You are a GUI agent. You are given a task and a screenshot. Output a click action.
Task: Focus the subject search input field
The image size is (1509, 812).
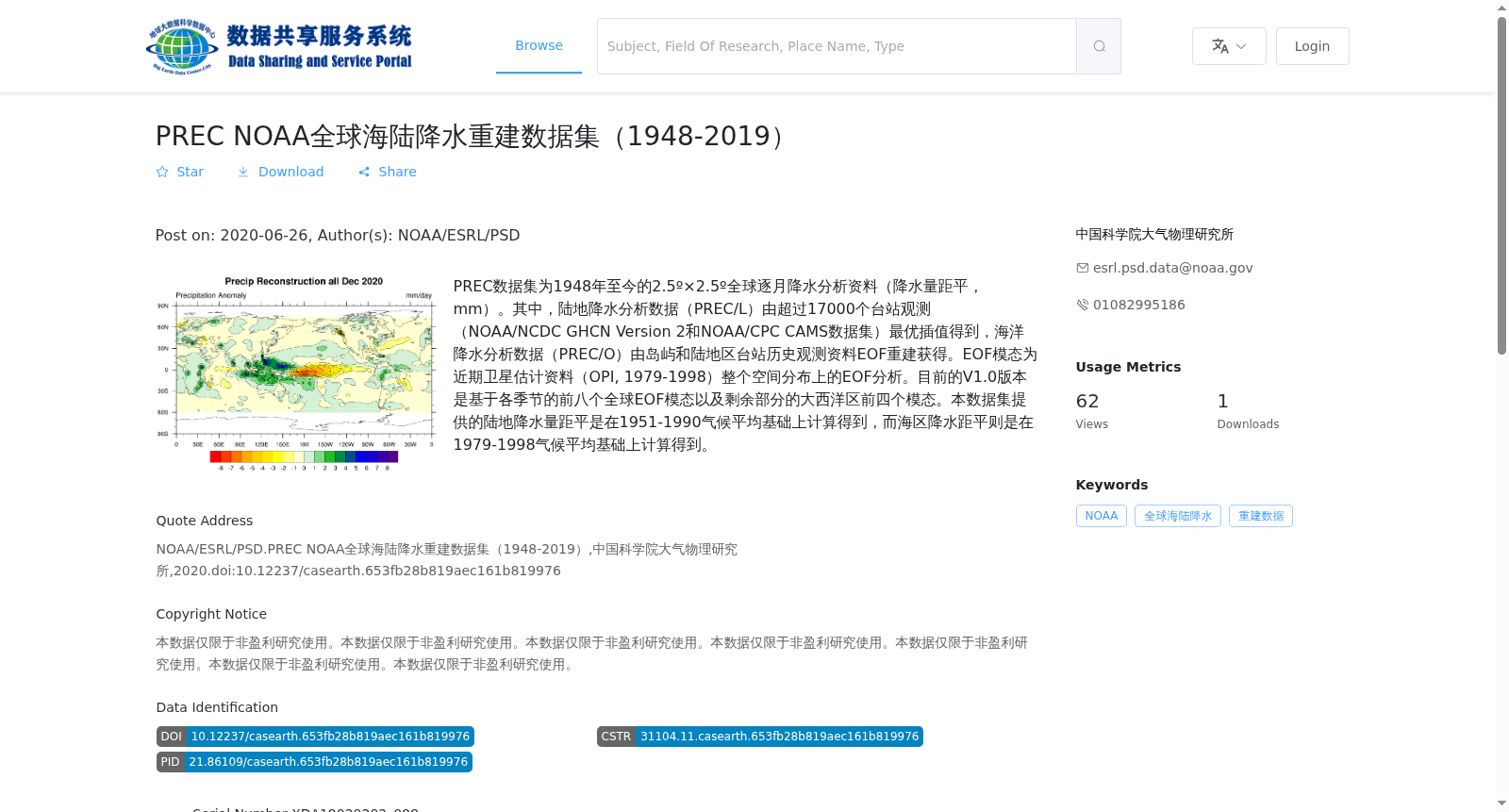(x=837, y=46)
